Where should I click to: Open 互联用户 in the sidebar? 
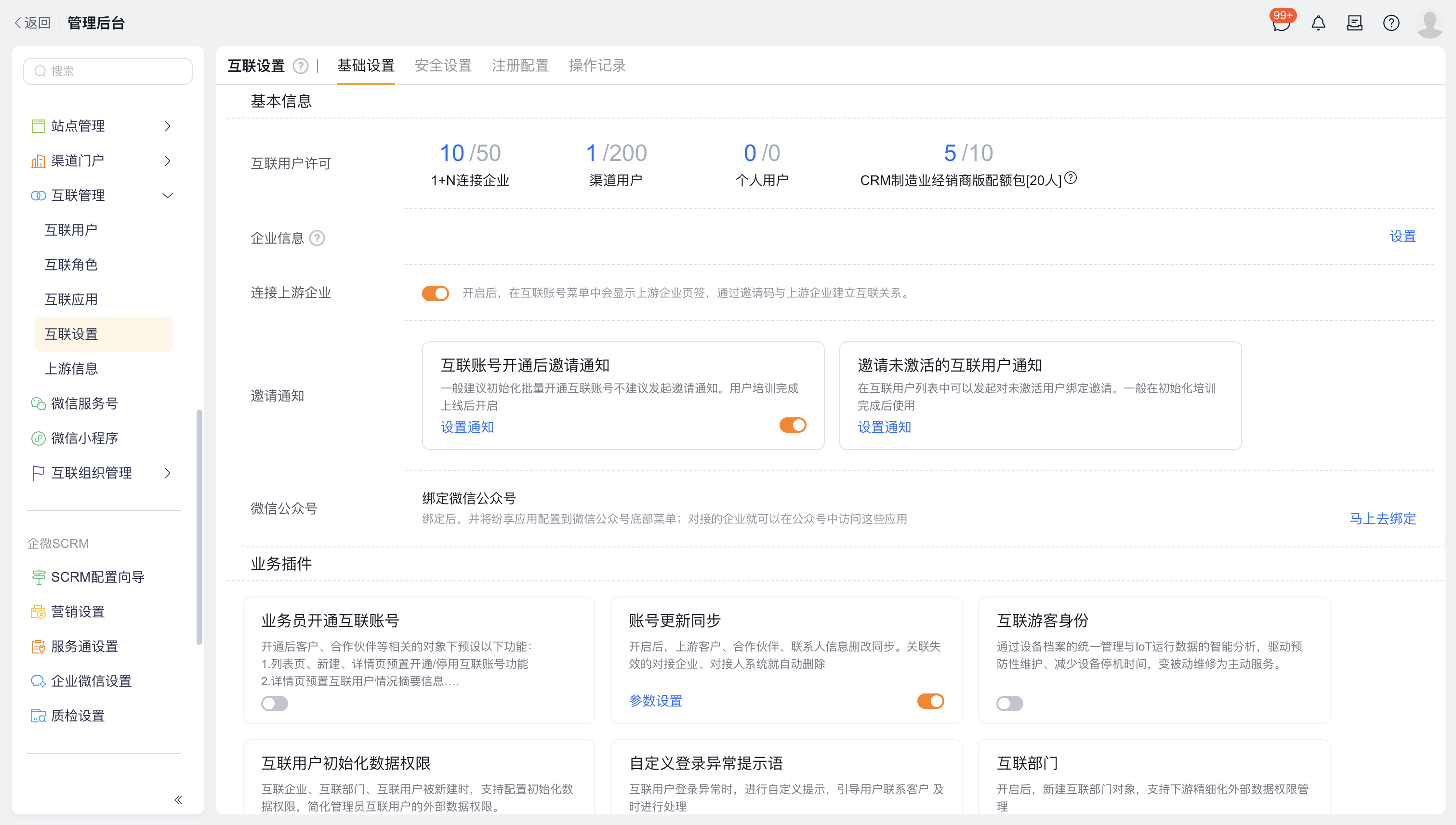(71, 230)
